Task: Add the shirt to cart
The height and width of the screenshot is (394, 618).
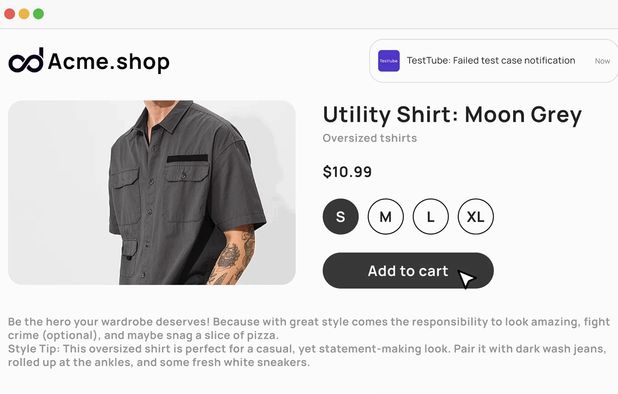Action: coord(408,271)
